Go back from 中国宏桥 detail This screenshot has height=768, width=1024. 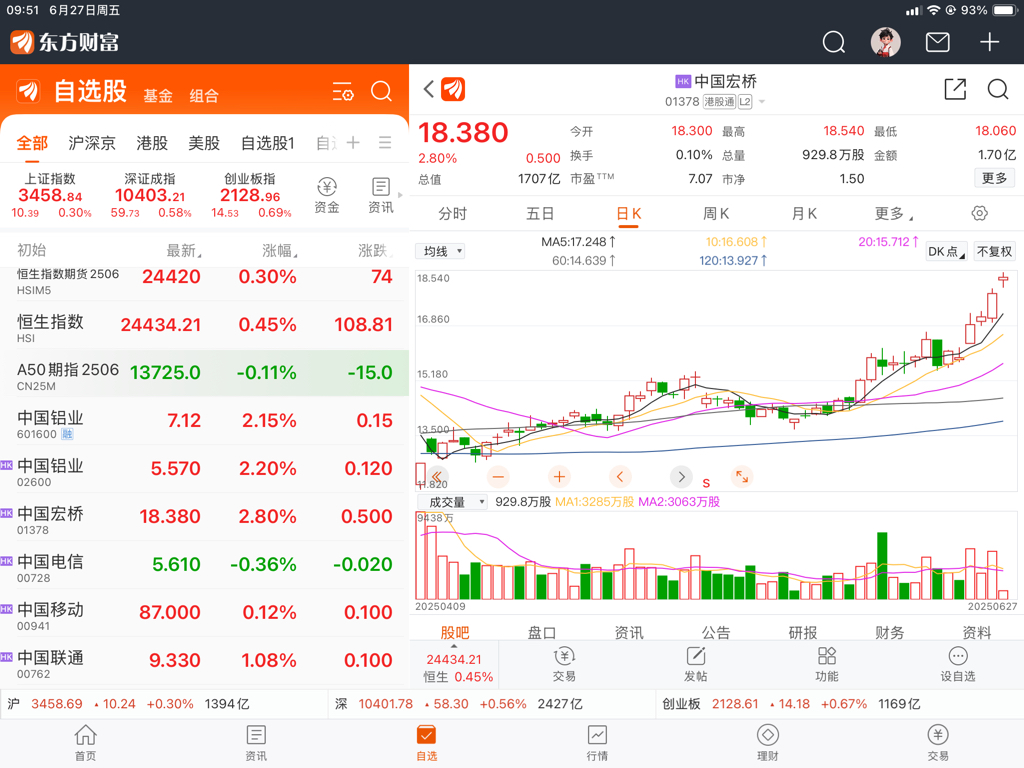[x=428, y=89]
